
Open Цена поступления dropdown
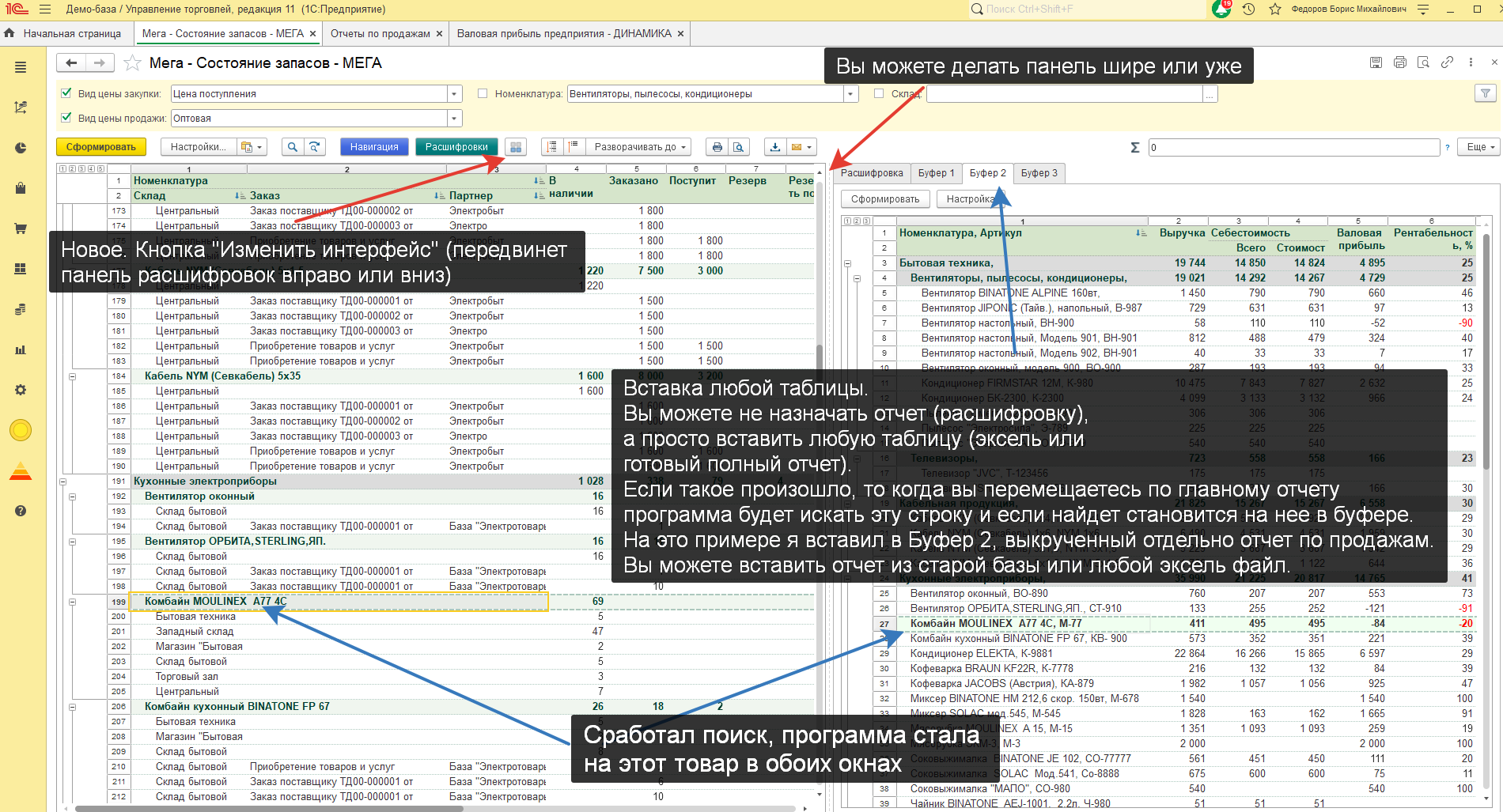pyautogui.click(x=455, y=94)
